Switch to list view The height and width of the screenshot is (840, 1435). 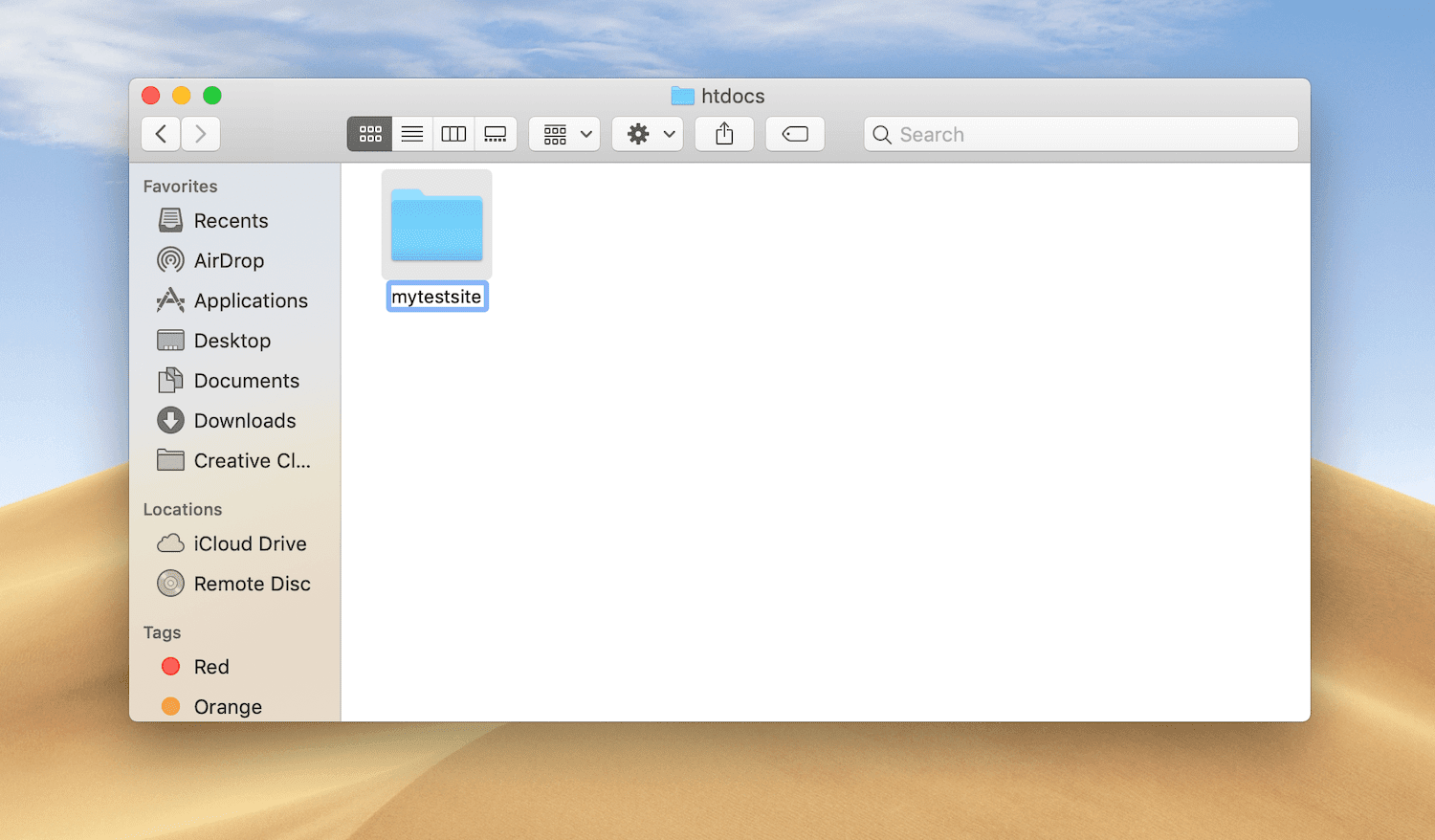[x=412, y=134]
